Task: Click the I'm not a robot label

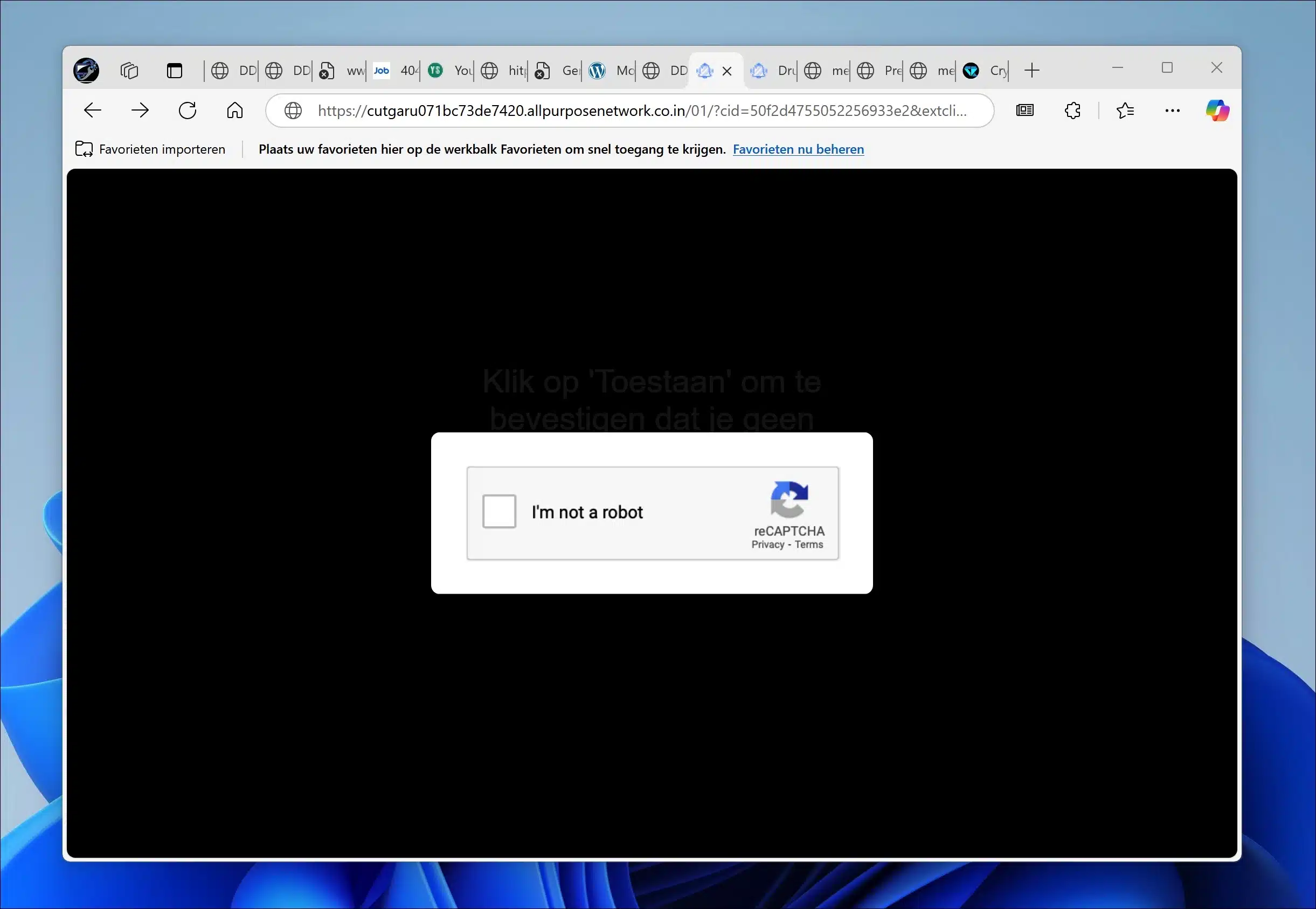Action: (587, 512)
